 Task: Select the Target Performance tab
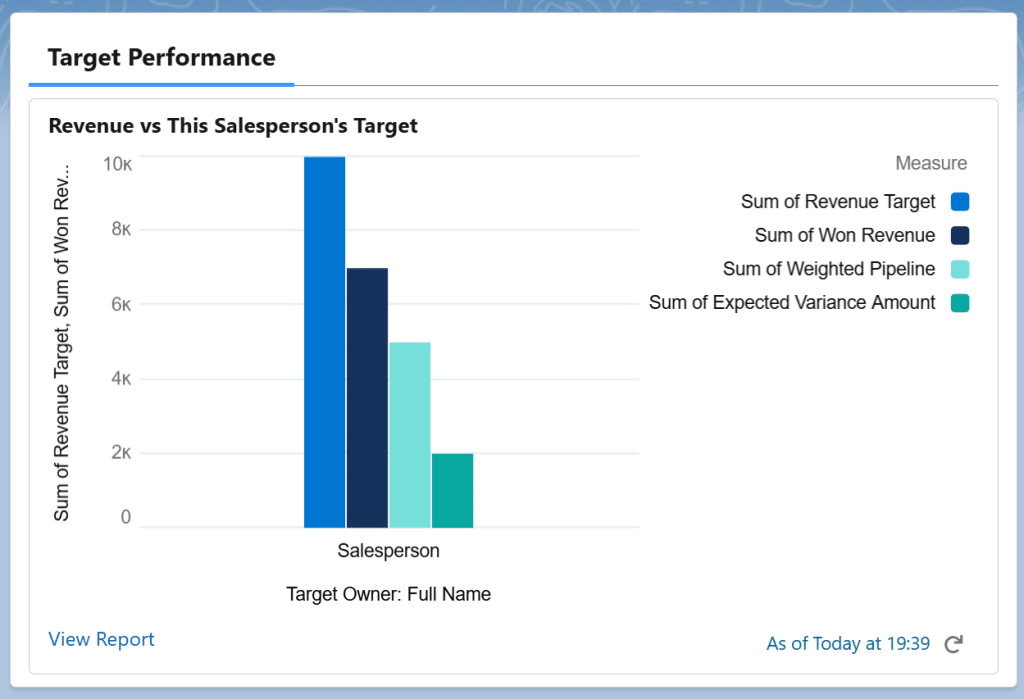click(161, 57)
